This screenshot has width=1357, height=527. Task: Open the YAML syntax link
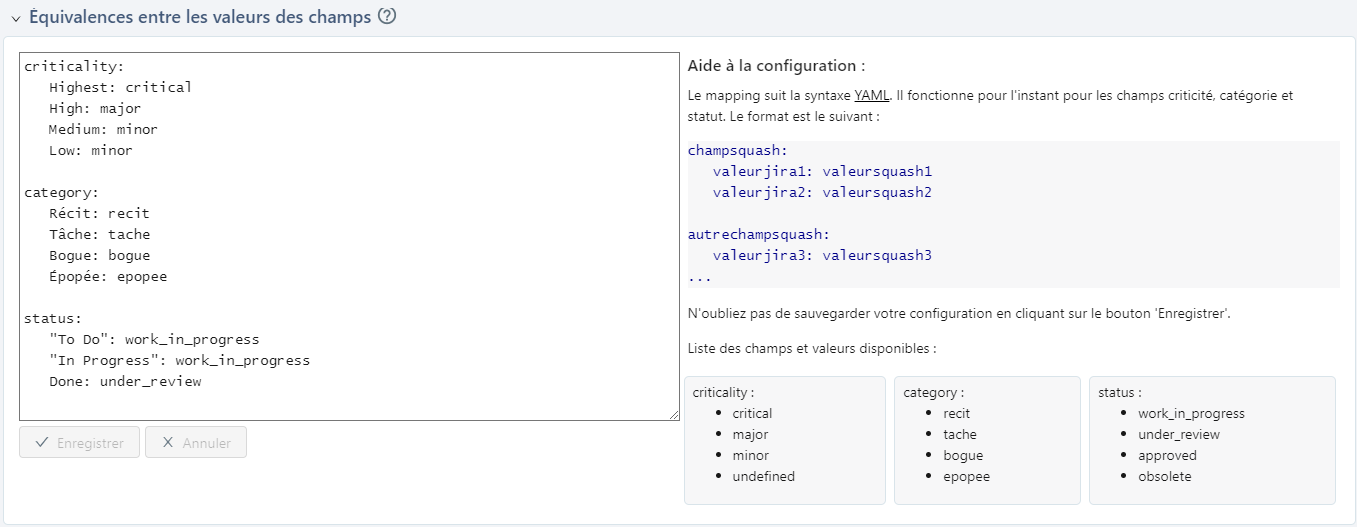click(x=872, y=96)
